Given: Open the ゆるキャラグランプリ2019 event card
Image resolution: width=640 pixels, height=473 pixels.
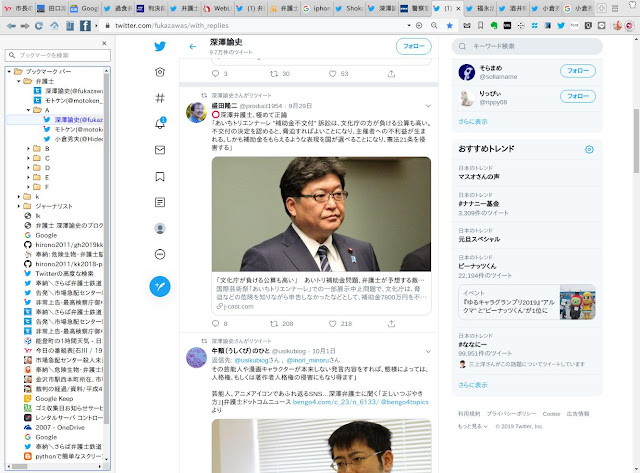Looking at the screenshot, I should tap(527, 302).
